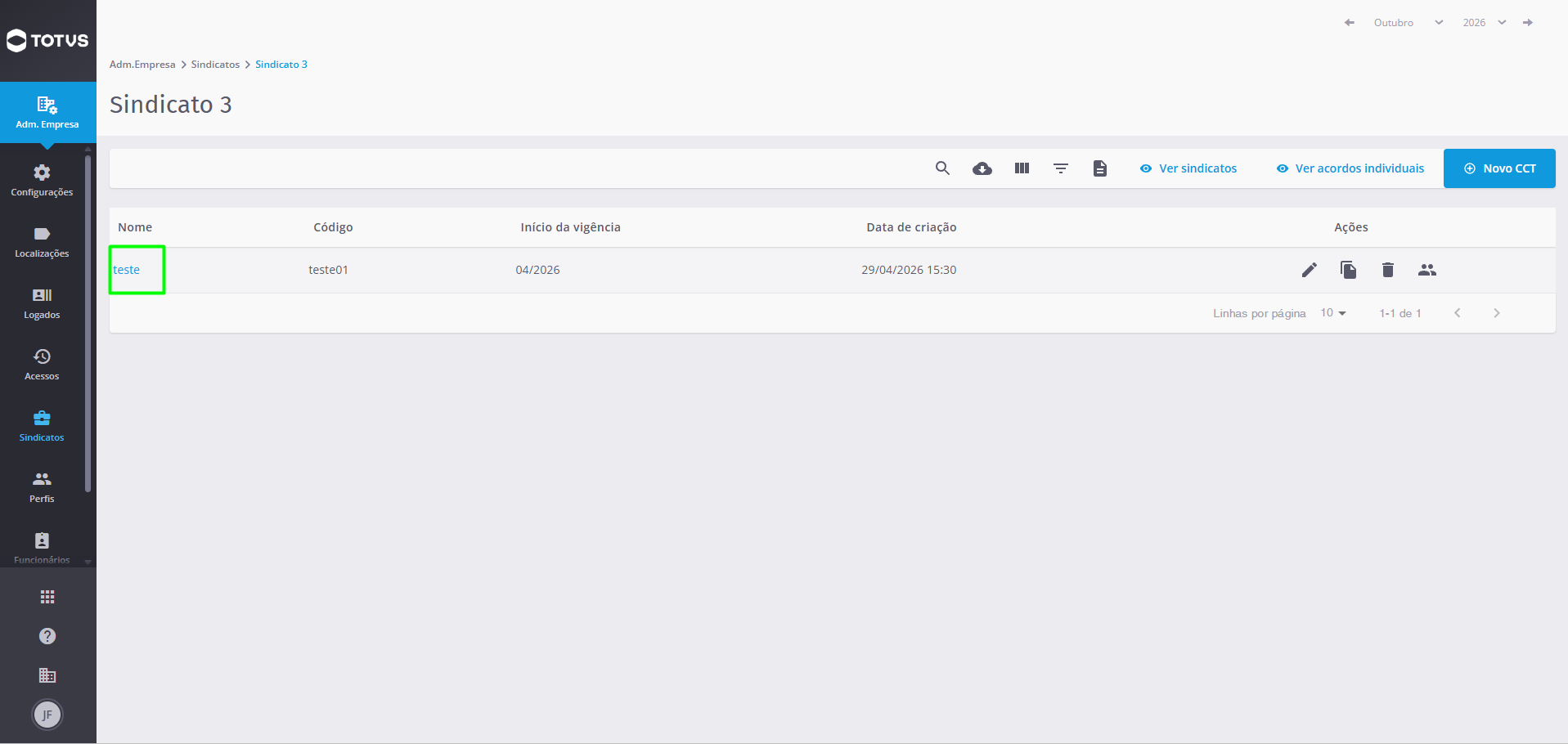Open Perfis in the sidebar
The image size is (1568, 744).
[x=42, y=487]
